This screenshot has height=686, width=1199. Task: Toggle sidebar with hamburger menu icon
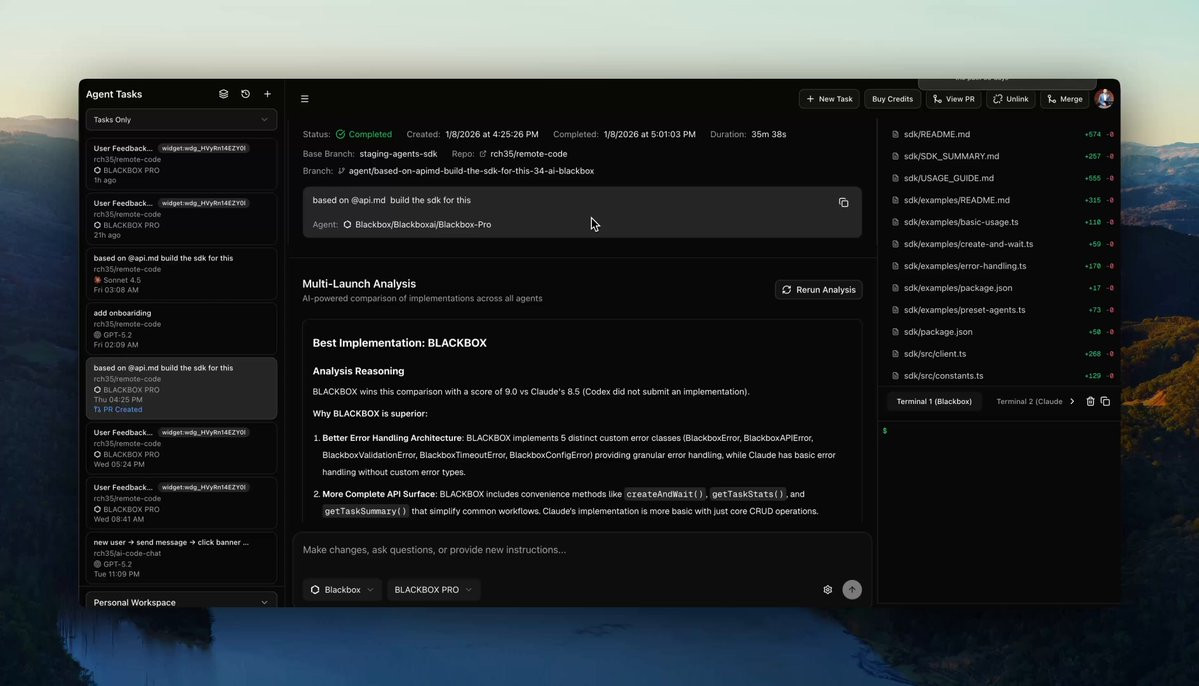click(x=304, y=99)
